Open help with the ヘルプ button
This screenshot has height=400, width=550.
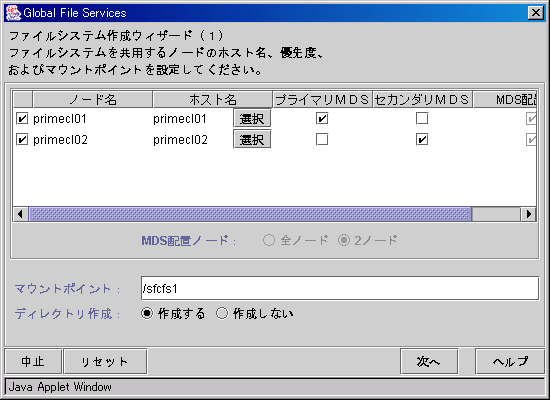(510, 361)
